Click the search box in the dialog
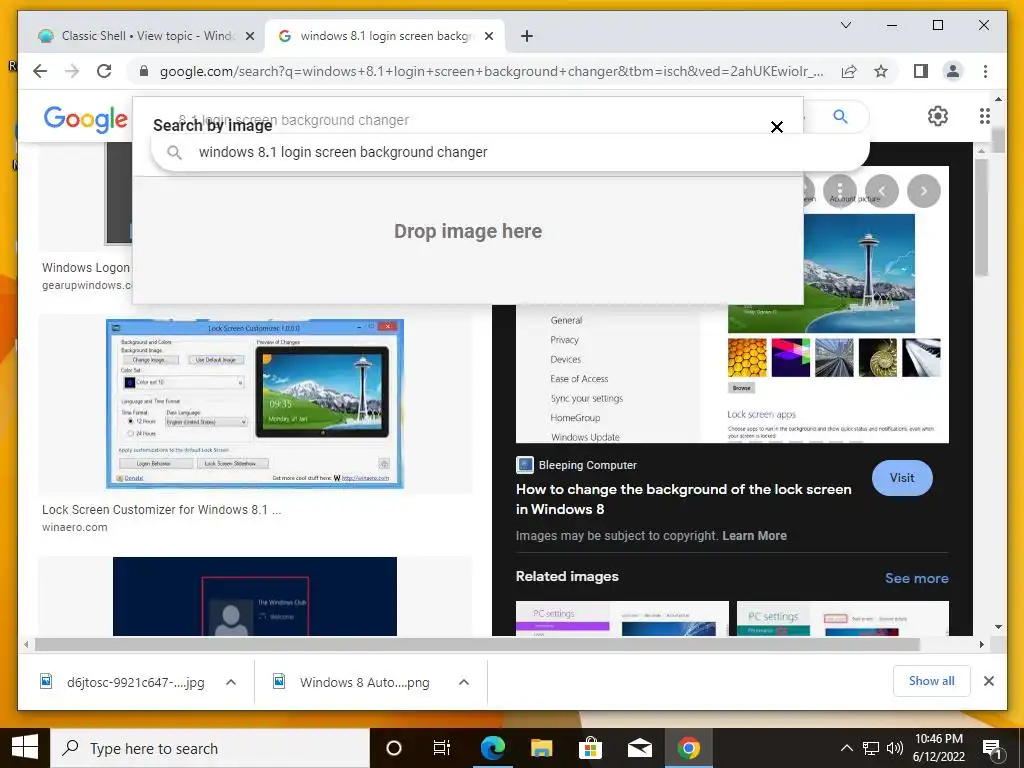 click(509, 152)
